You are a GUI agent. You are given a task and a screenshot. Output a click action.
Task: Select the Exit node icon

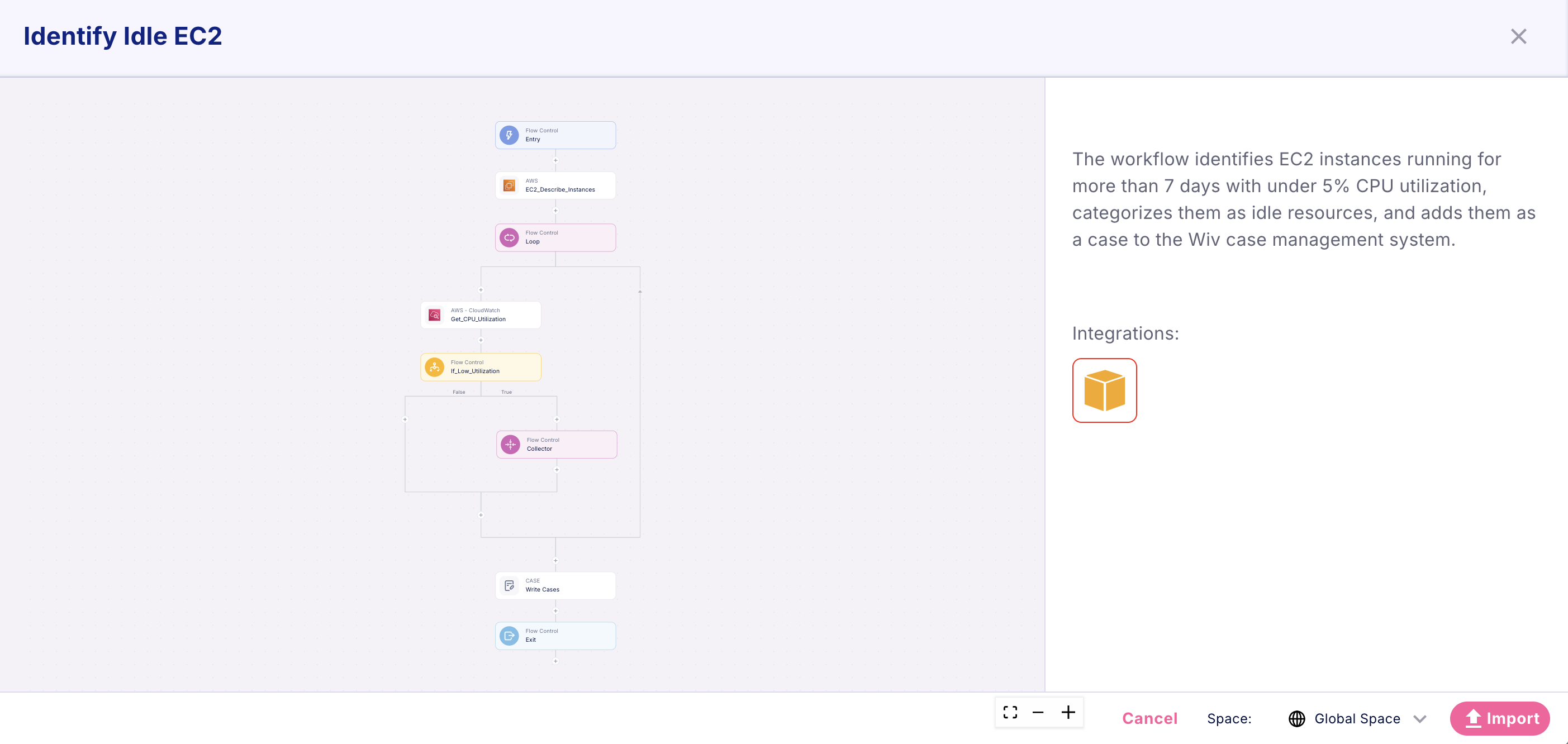509,636
